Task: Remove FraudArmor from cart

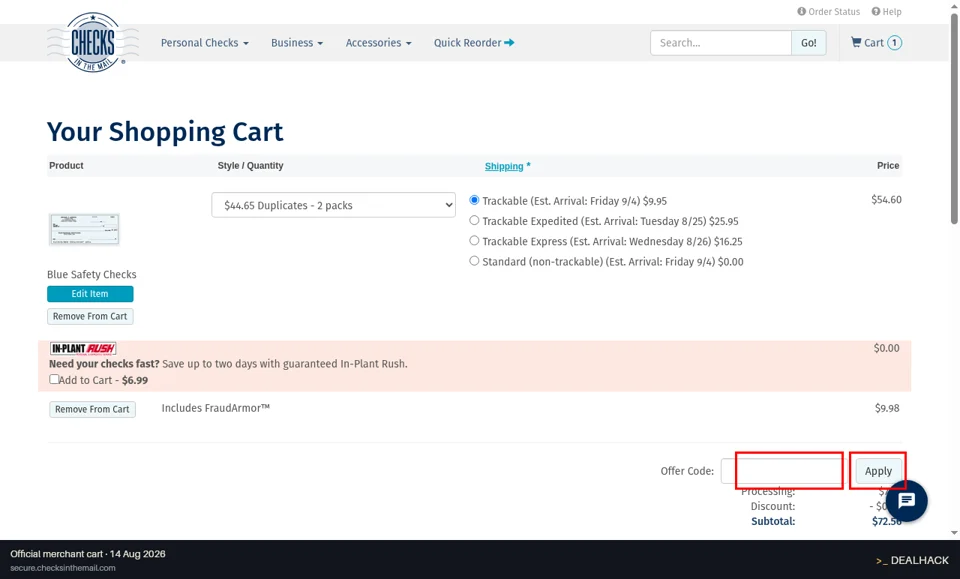Action: (92, 409)
